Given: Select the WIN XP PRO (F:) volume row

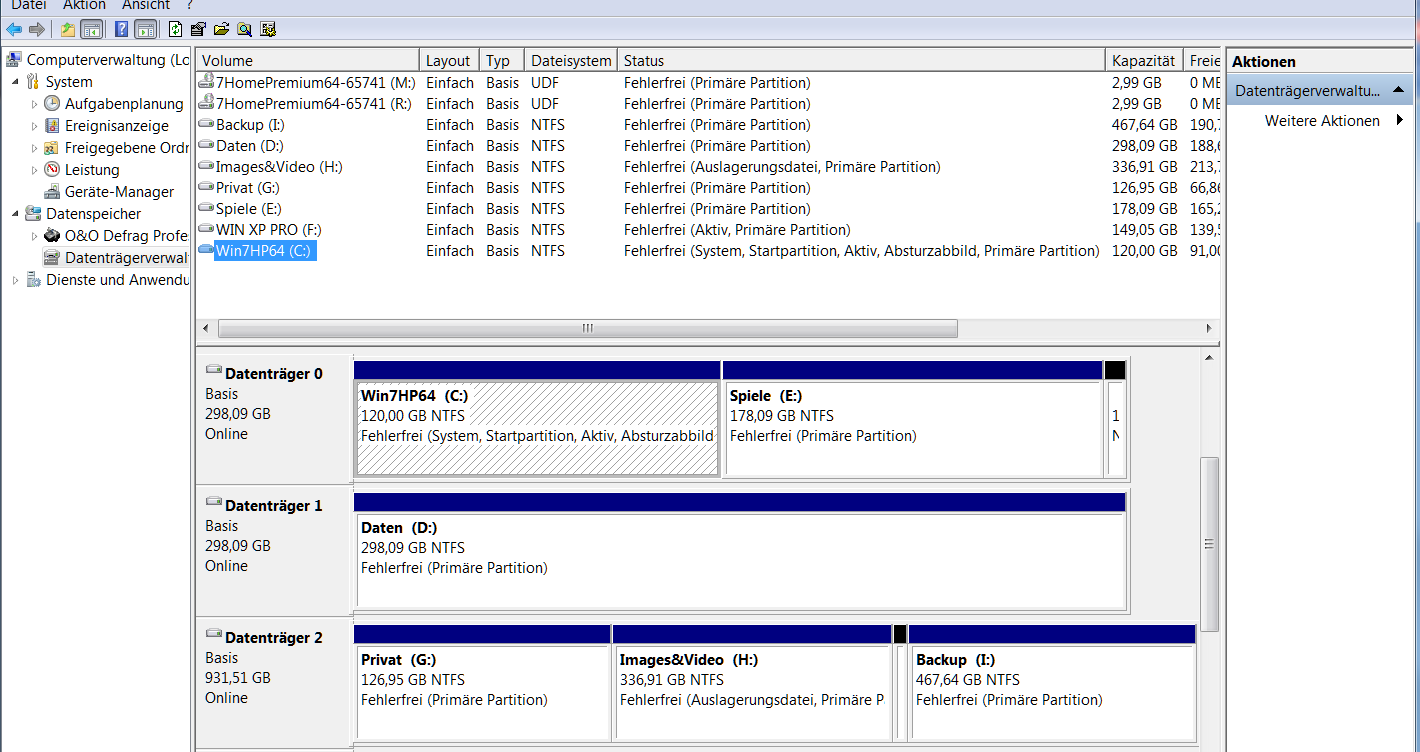Looking at the screenshot, I should coord(707,230).
